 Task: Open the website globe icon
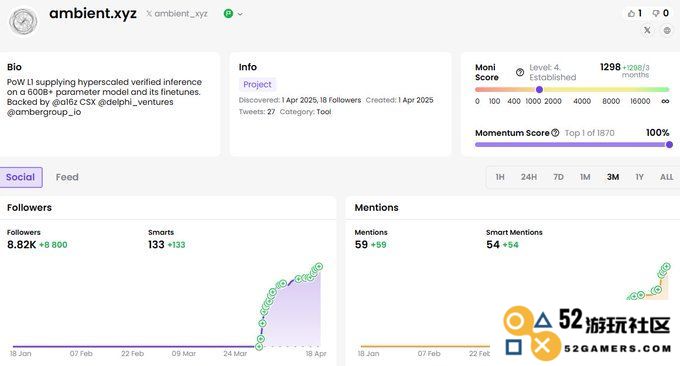click(667, 30)
